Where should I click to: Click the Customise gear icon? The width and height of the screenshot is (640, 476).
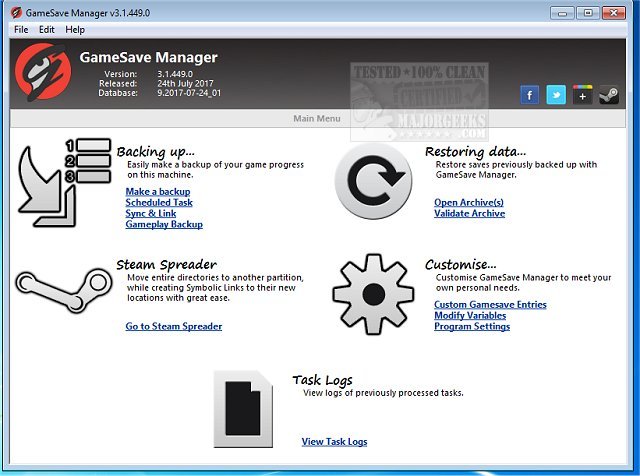(x=373, y=294)
